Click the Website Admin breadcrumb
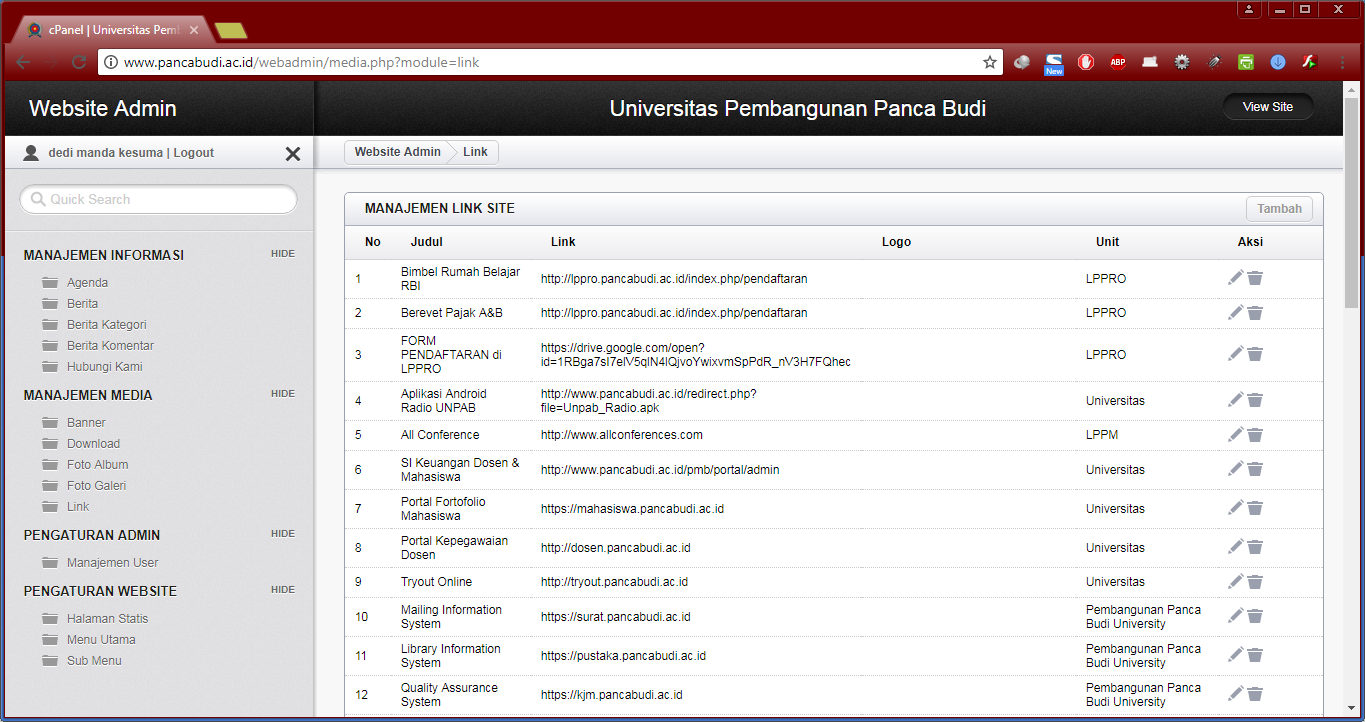 click(397, 152)
